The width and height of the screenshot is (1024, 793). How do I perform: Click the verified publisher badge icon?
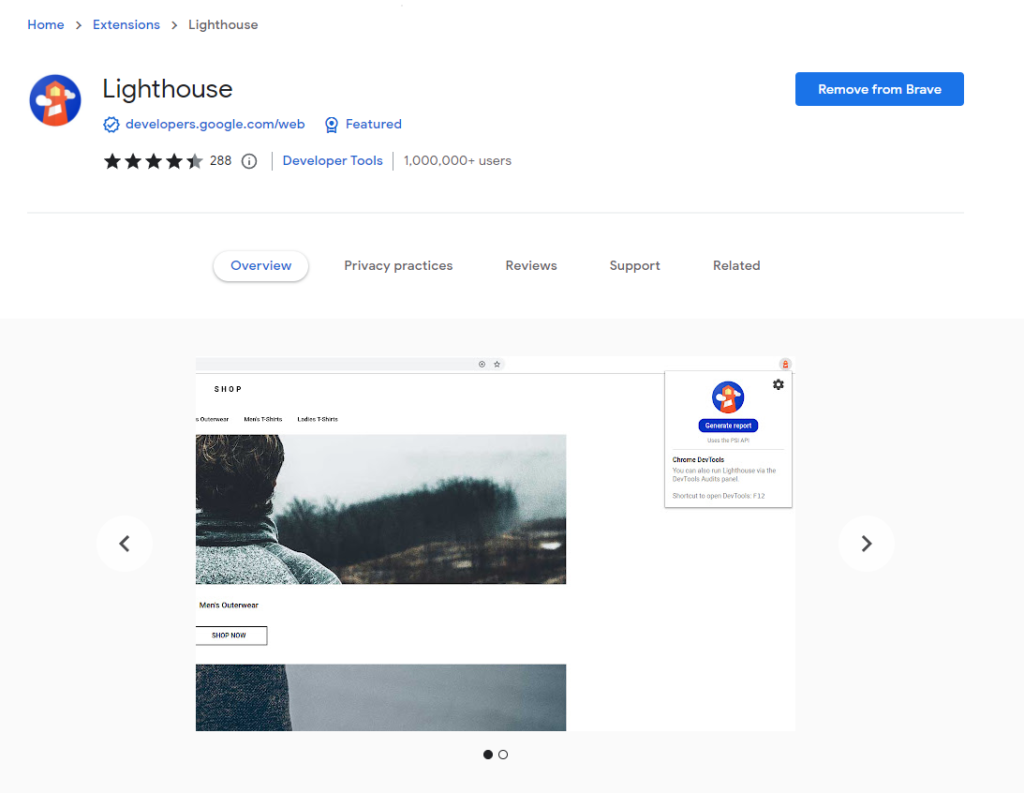111,124
